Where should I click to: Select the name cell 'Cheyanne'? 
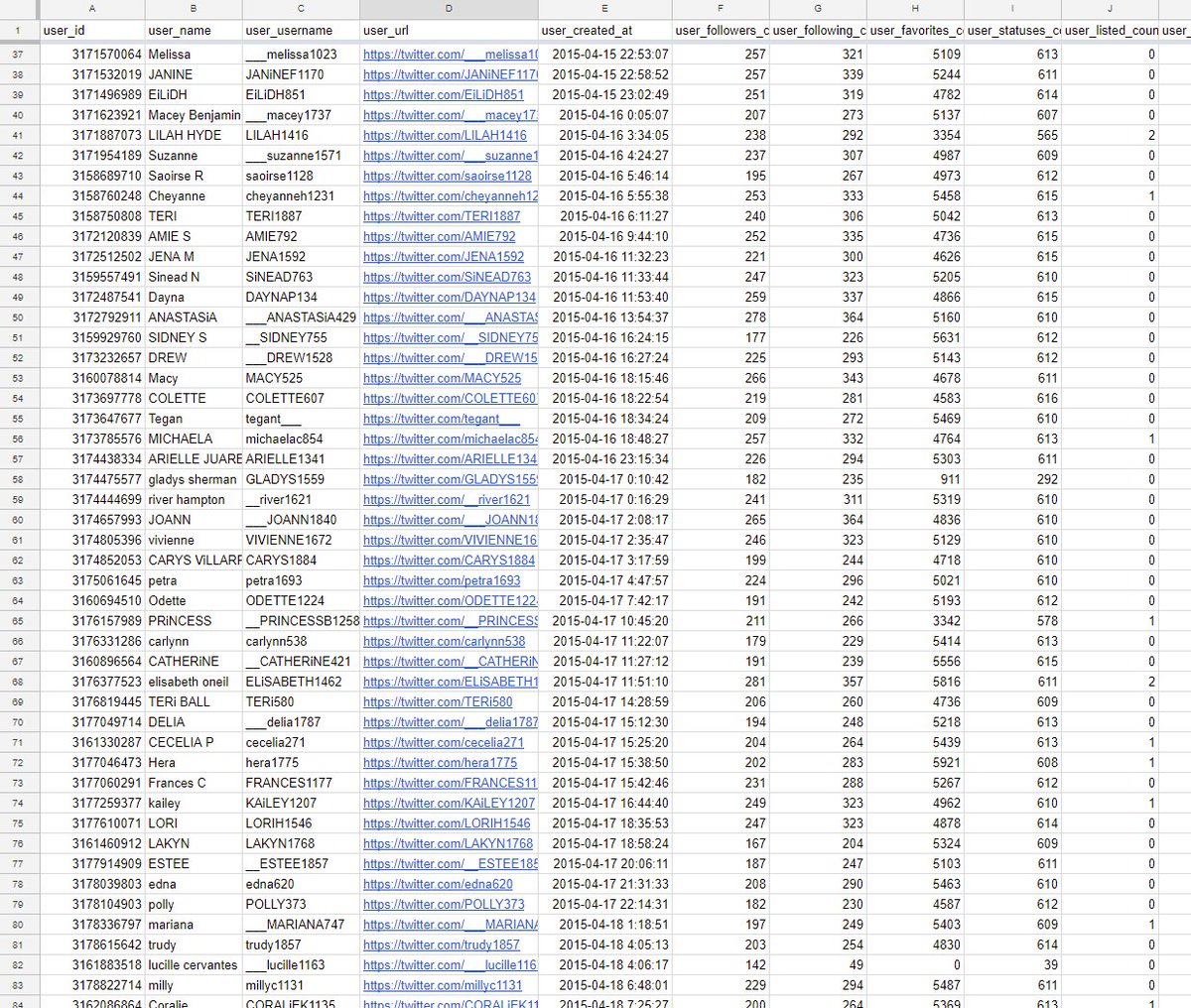click(x=194, y=196)
